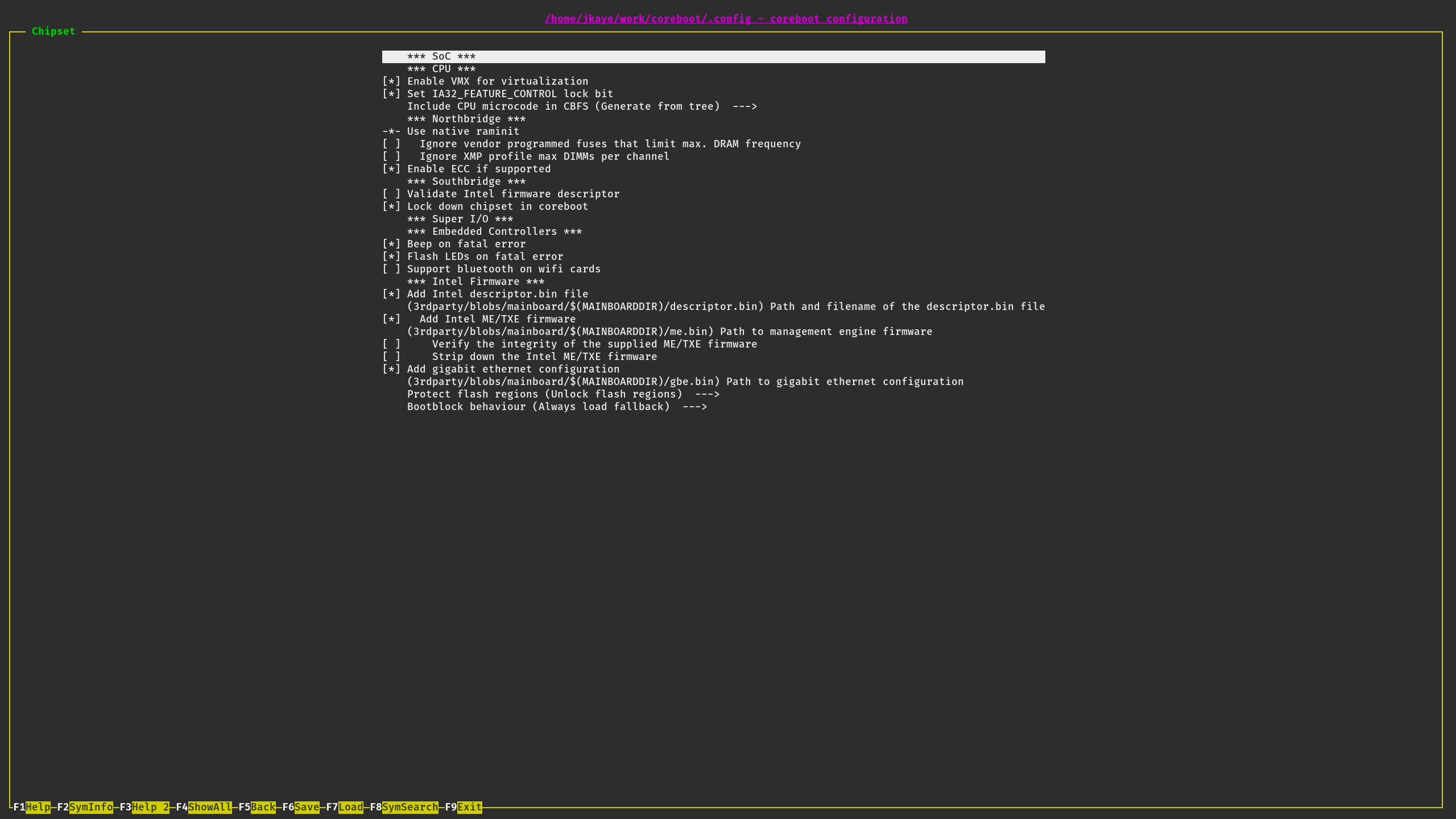Click the .config coreboot configuration title

tap(726, 19)
